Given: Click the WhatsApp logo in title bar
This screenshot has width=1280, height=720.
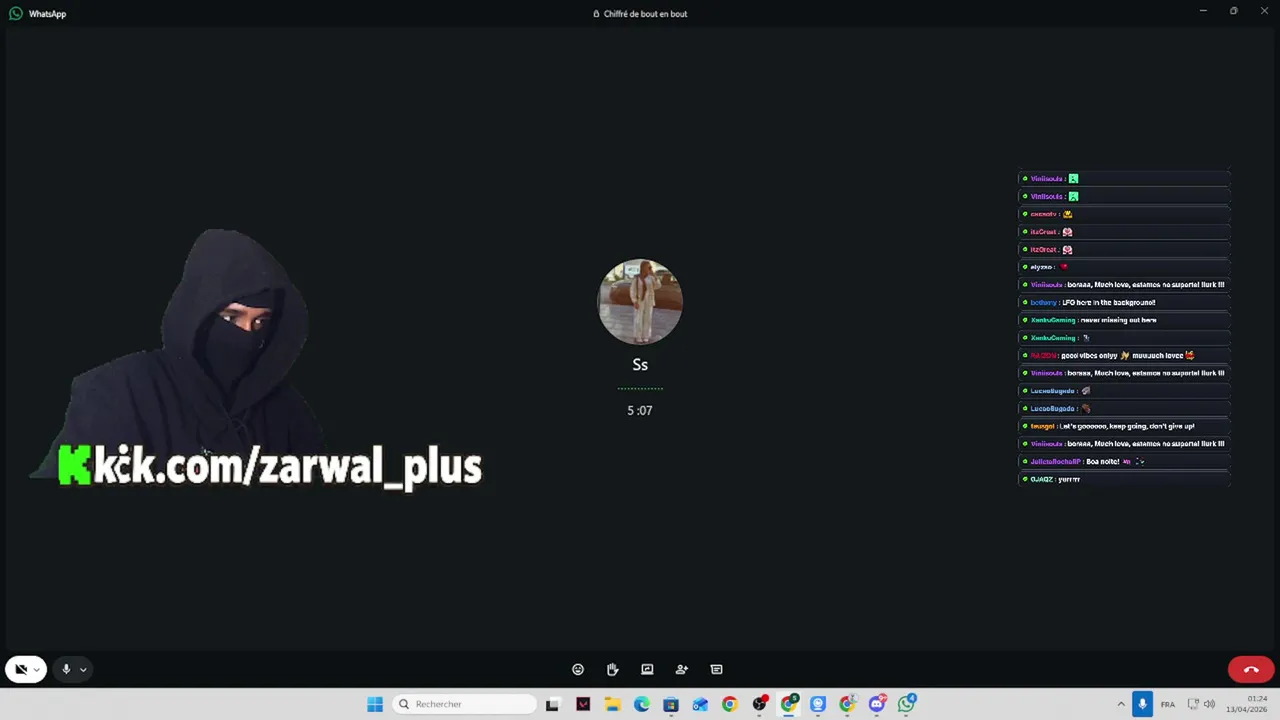Looking at the screenshot, I should pos(16,14).
